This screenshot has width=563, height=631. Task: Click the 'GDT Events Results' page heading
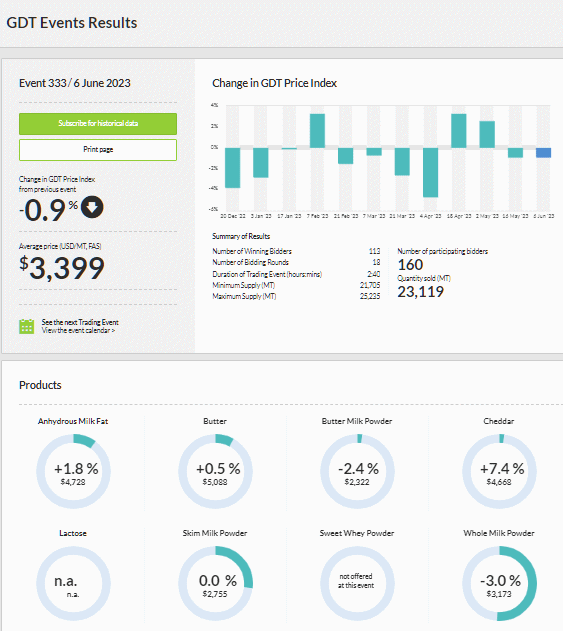(72, 23)
